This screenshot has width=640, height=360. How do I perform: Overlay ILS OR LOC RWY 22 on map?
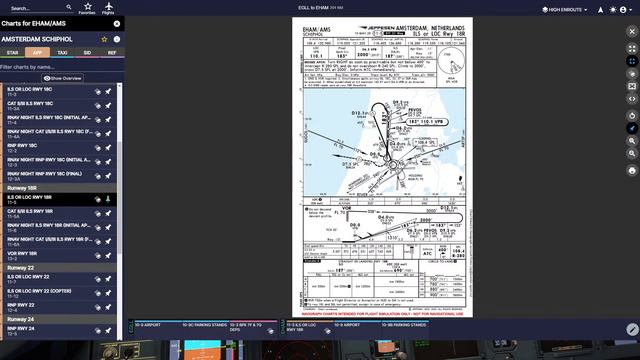98,279
